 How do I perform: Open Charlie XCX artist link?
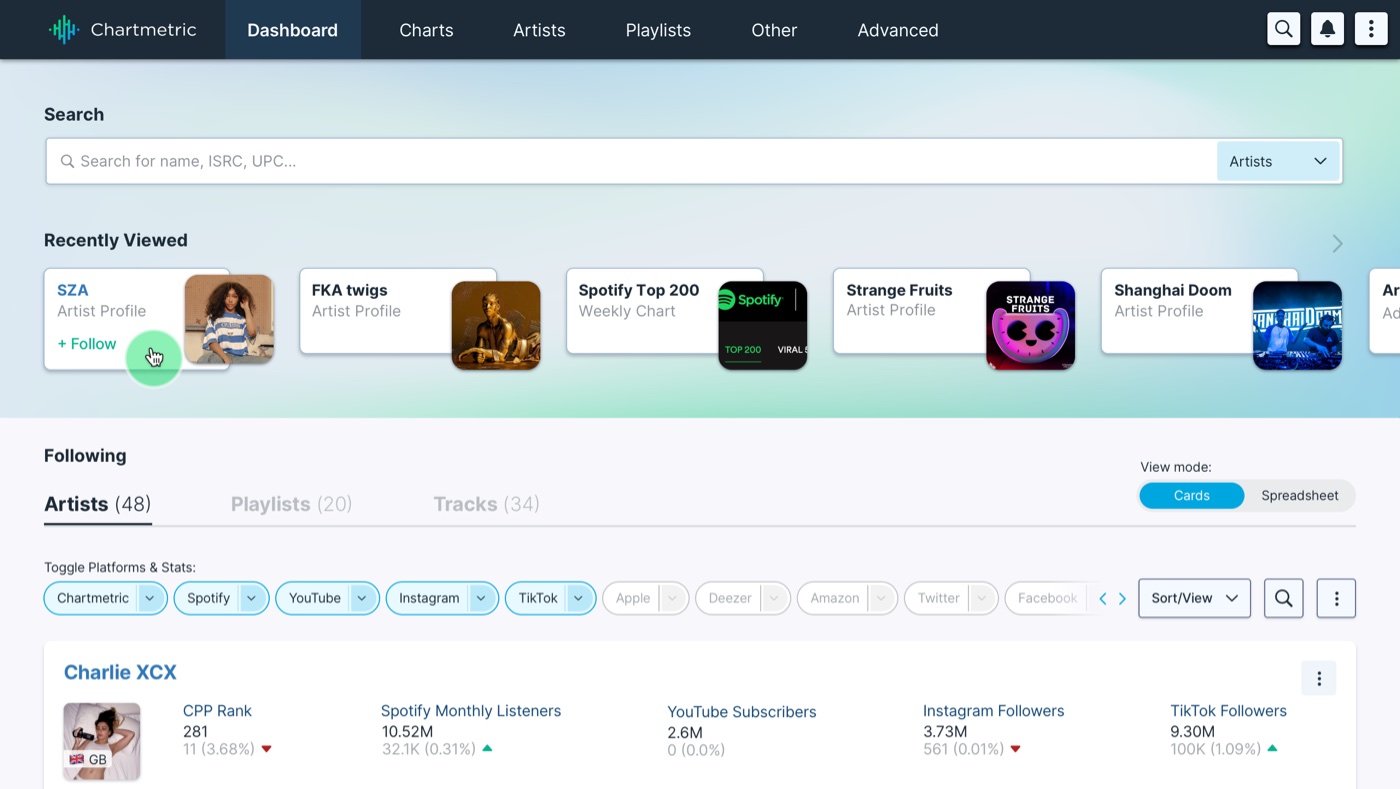pyautogui.click(x=120, y=672)
